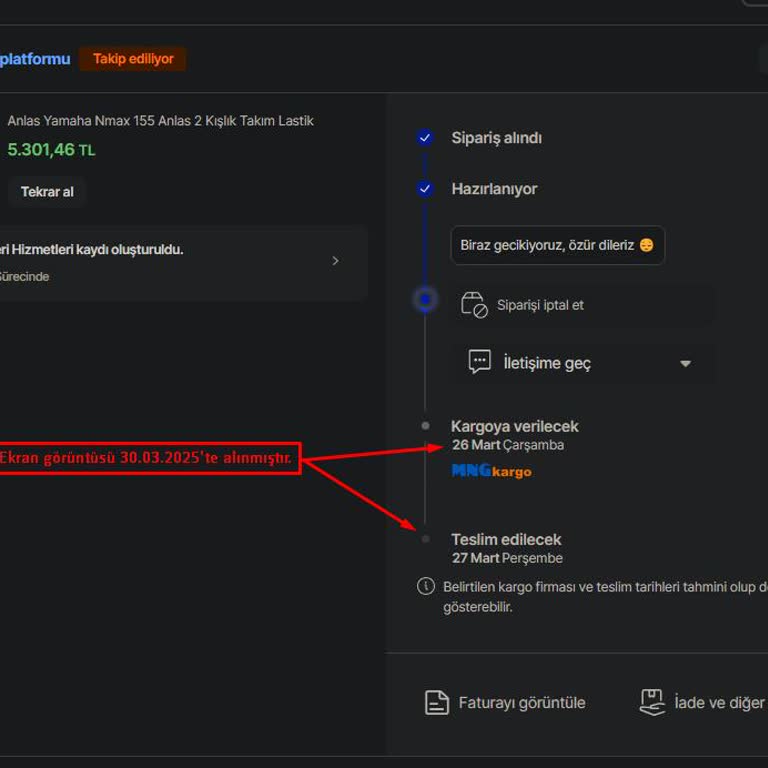Image resolution: width=768 pixels, height=768 pixels.
Task: Select Siparişi iptal et
Action: pyautogui.click(x=540, y=305)
